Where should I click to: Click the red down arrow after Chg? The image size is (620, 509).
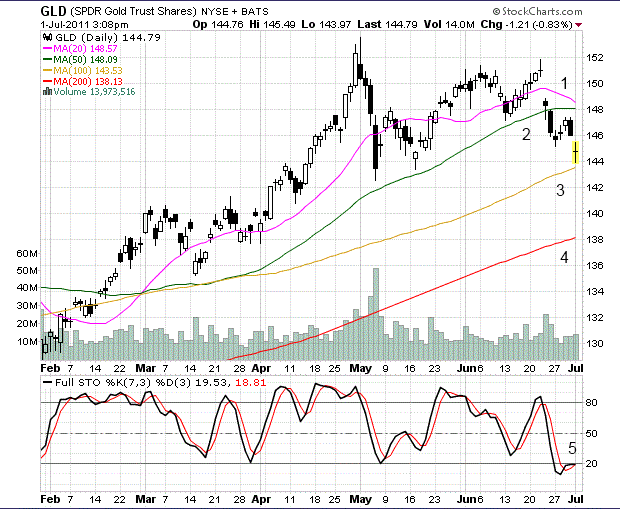608,22
